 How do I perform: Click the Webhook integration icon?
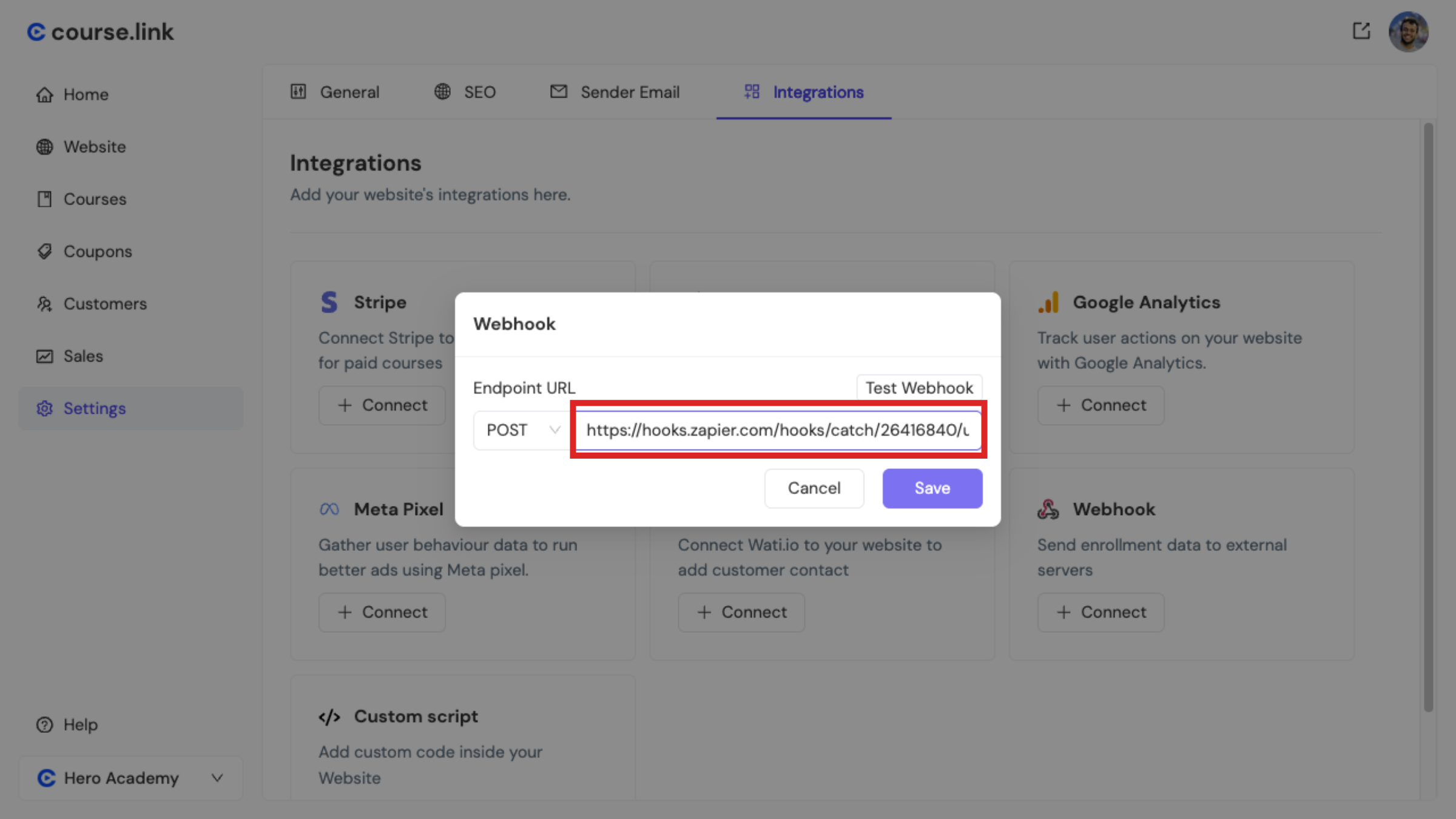click(1049, 509)
